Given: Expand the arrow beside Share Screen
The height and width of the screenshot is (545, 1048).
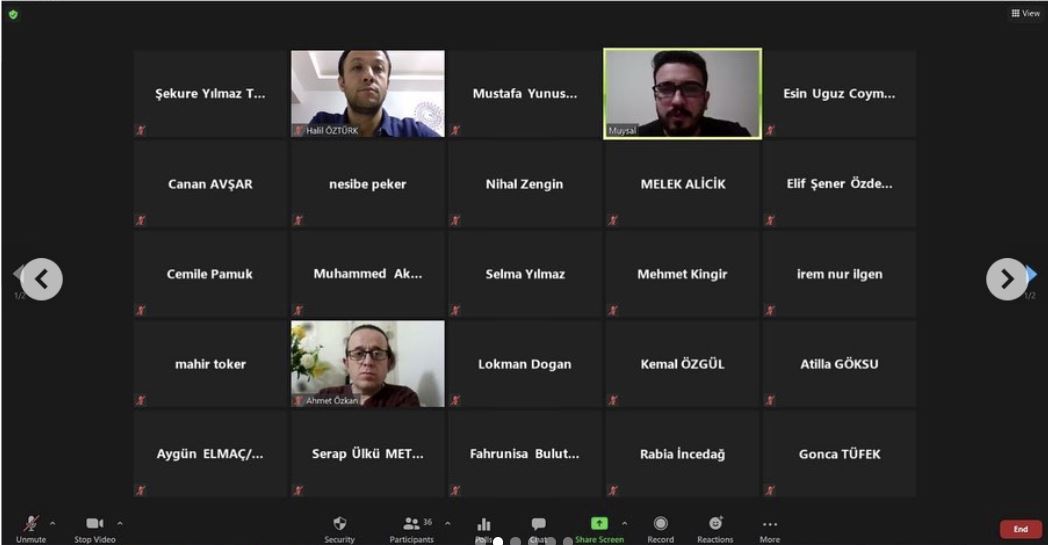Looking at the screenshot, I should click(624, 523).
